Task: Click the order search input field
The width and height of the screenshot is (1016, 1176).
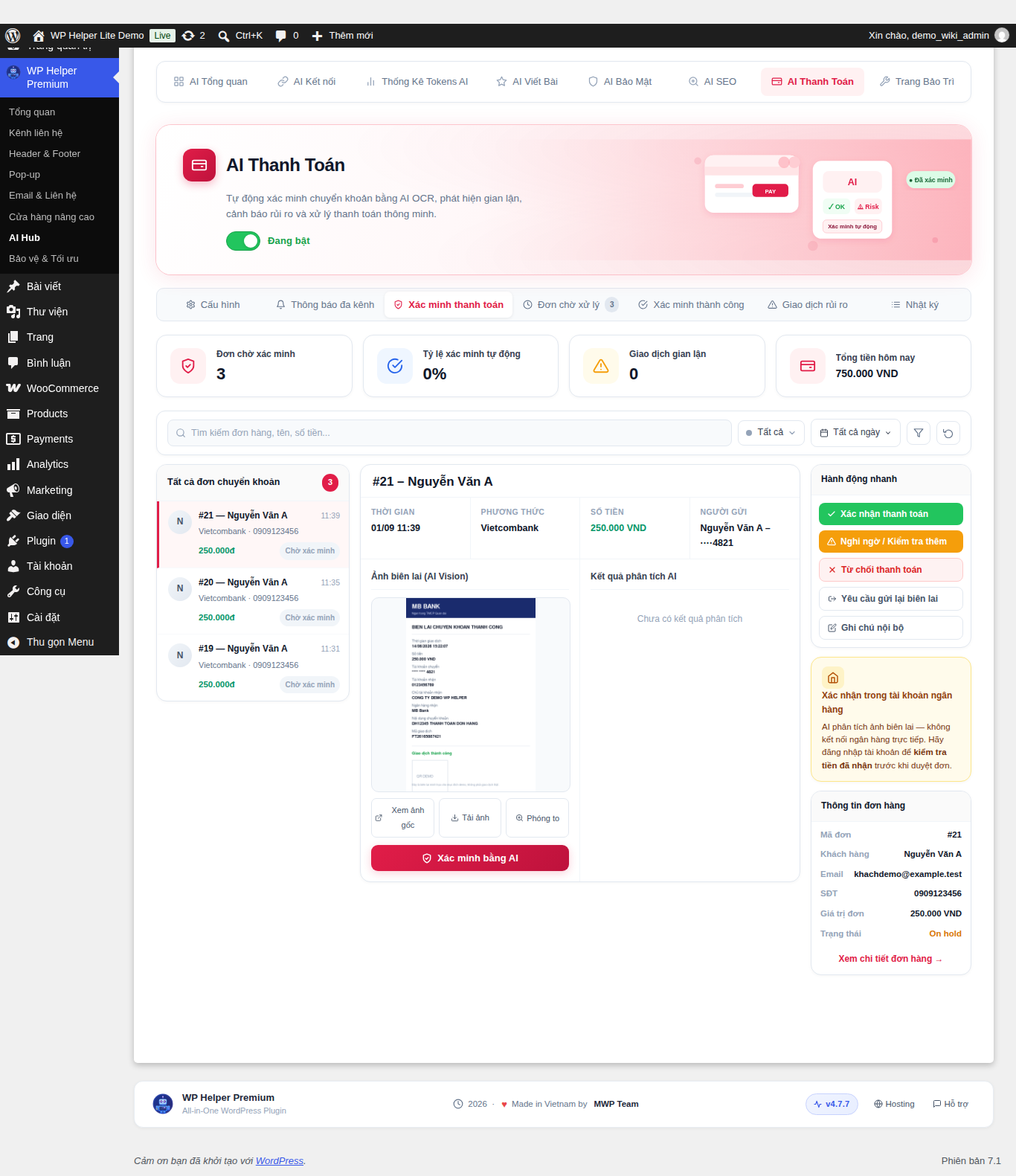Action: tap(449, 433)
